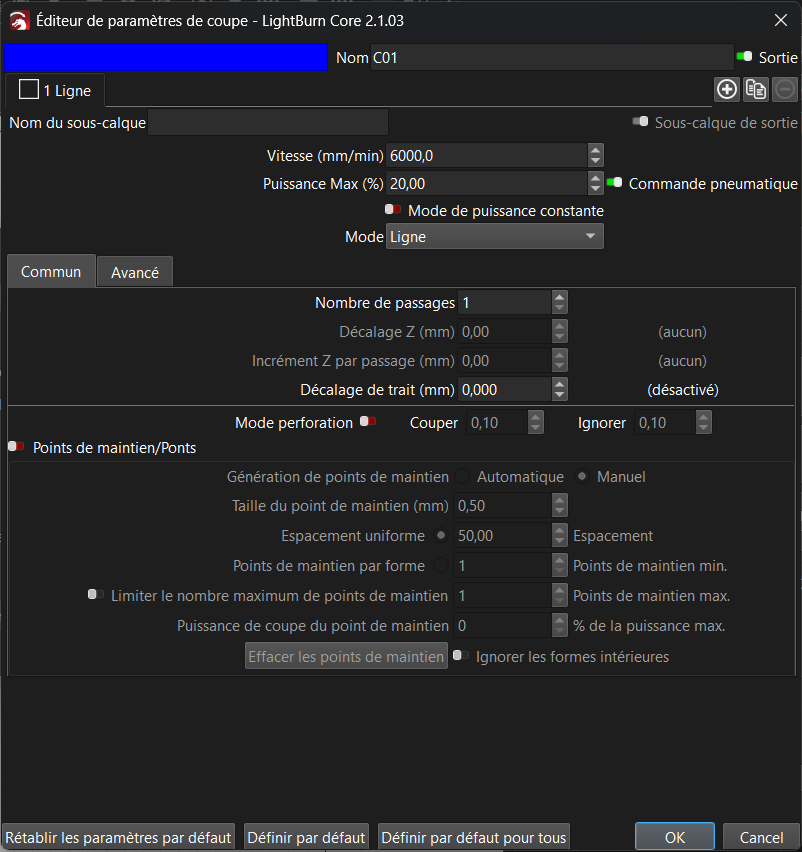The width and height of the screenshot is (802, 852).
Task: Decrease Décalage de trait stepper
Action: 560,396
